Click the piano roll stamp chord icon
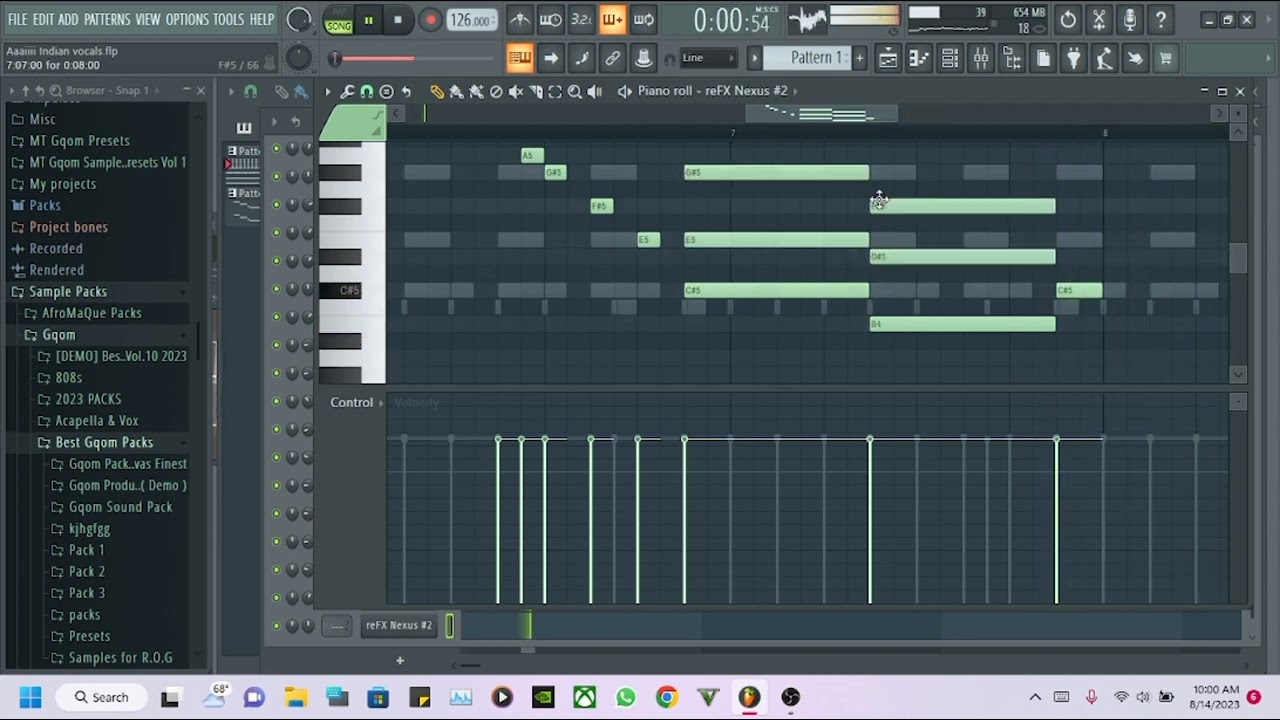This screenshot has height=720, width=1280. 386,91
